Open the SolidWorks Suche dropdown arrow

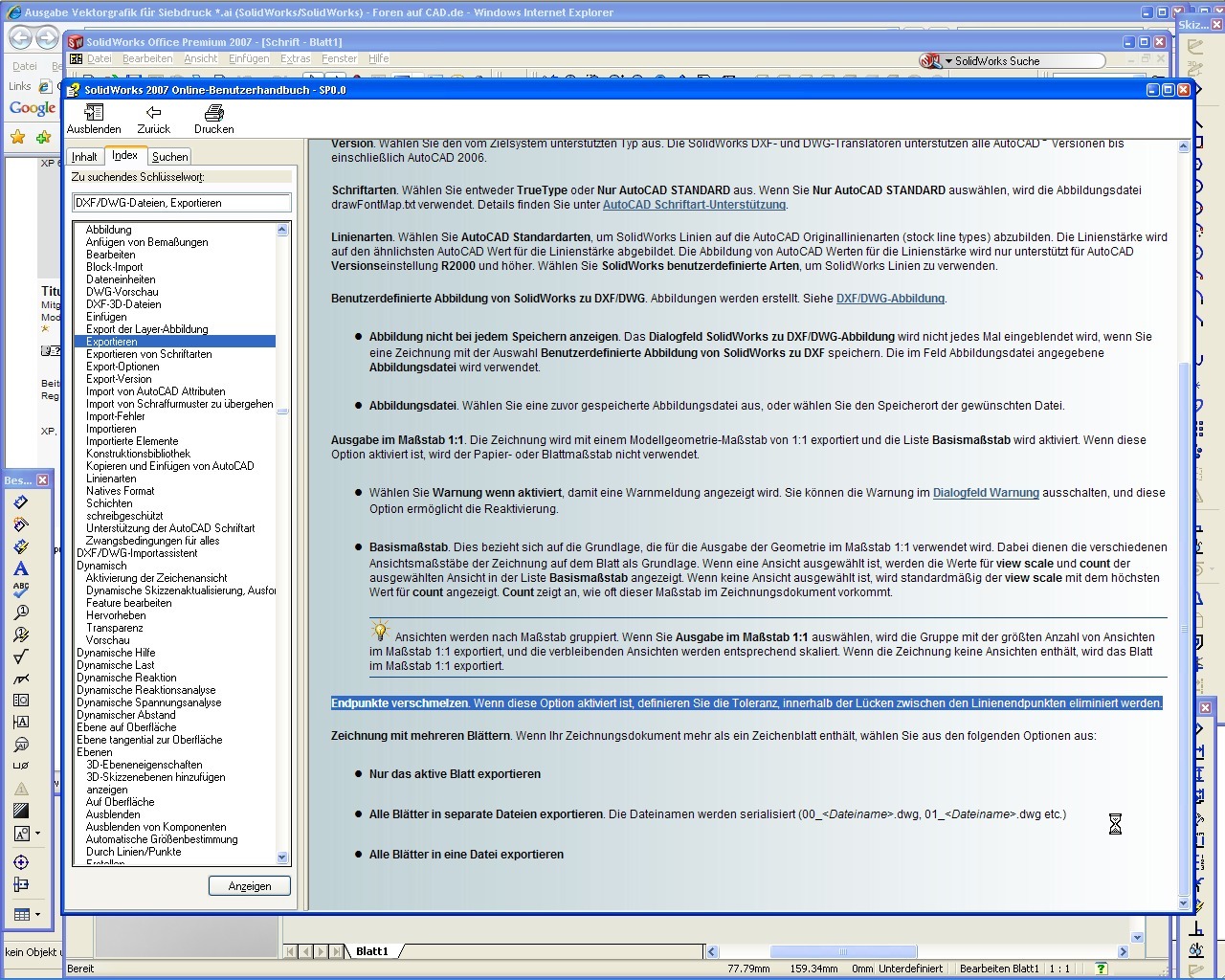(948, 60)
